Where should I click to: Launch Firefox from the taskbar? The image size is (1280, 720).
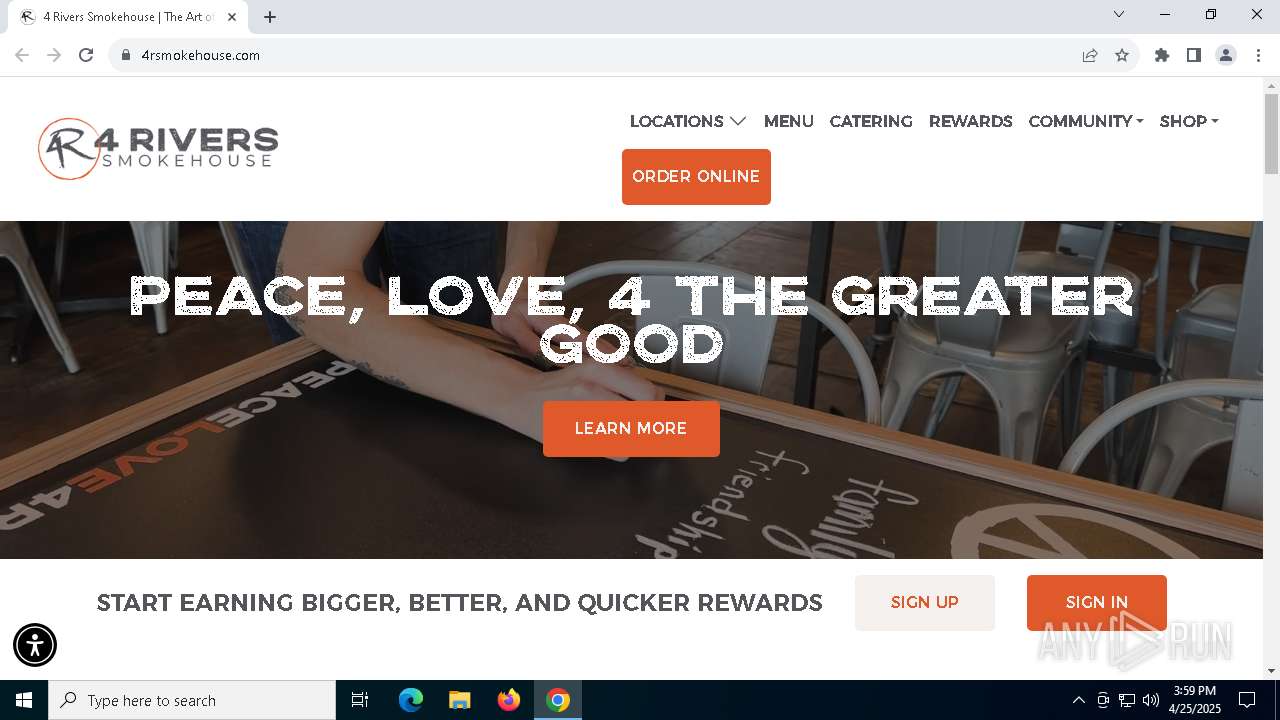point(509,700)
